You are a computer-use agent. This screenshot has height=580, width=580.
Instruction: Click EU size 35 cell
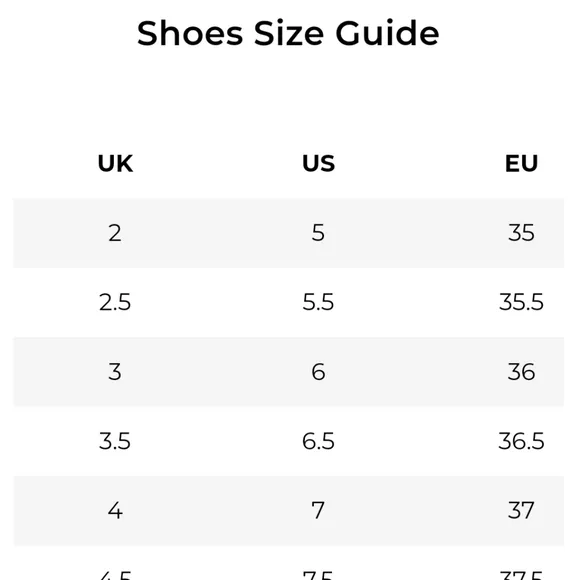[x=521, y=233]
